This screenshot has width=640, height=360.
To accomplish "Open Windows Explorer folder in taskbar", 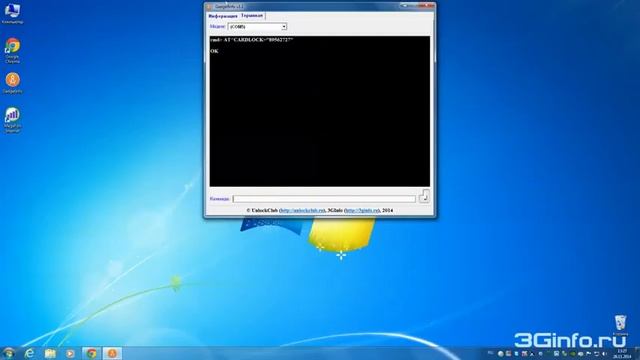I will click(x=50, y=353).
